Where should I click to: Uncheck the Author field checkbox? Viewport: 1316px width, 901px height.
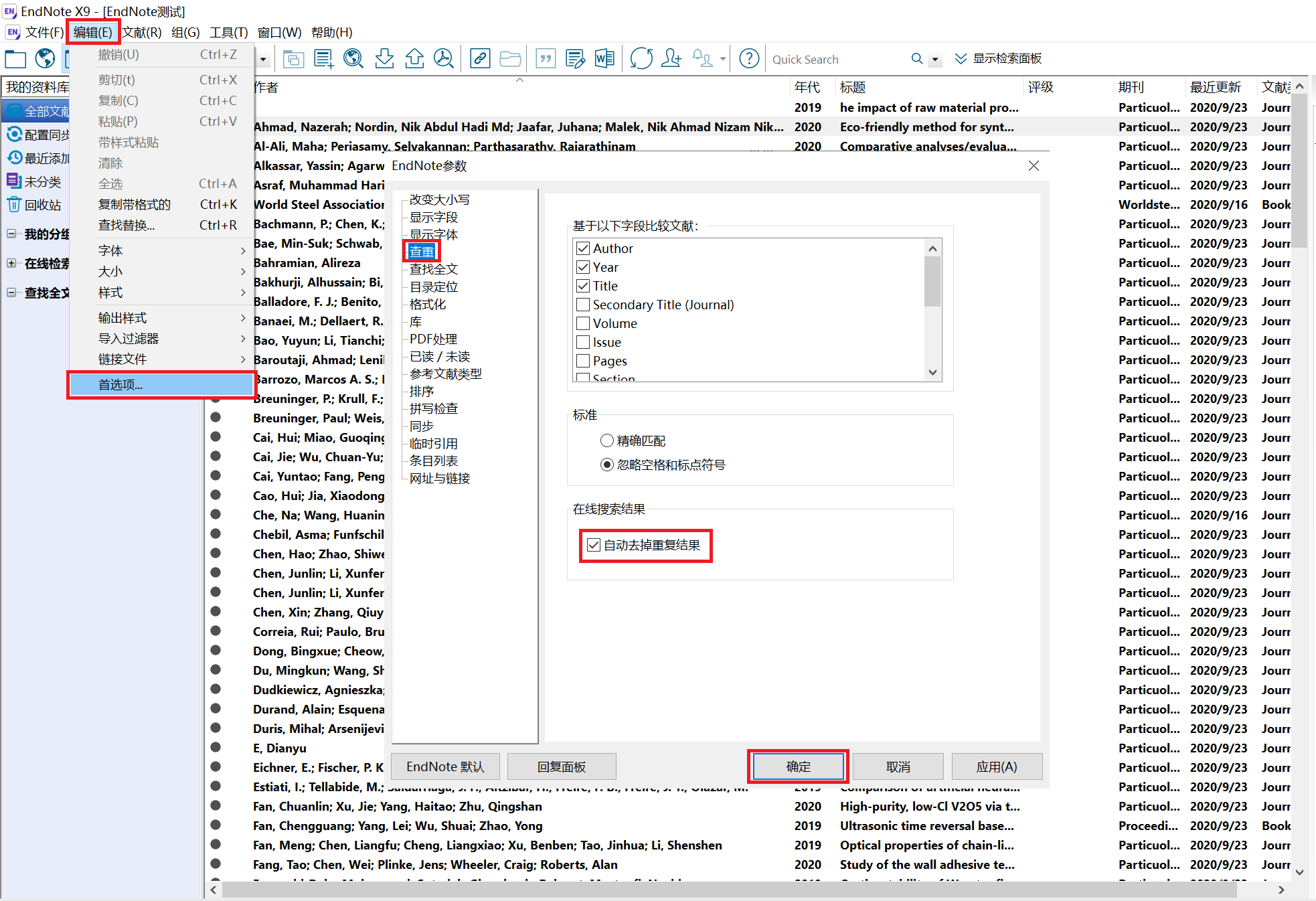point(583,248)
